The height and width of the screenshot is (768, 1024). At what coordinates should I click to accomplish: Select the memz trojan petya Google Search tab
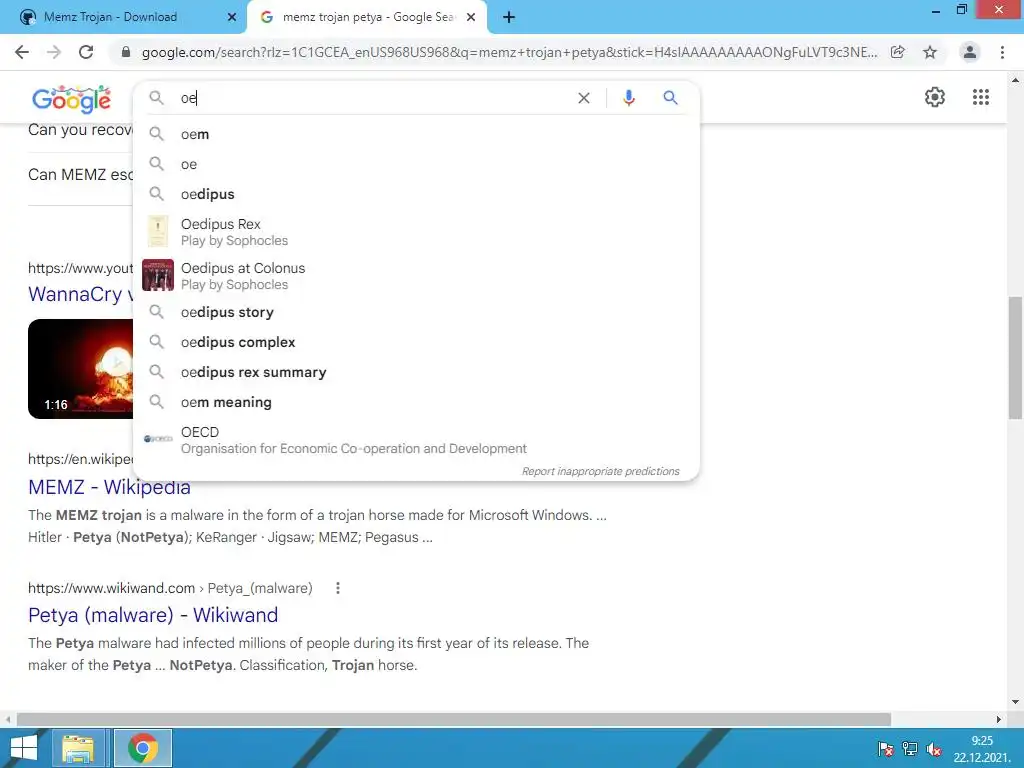366,17
